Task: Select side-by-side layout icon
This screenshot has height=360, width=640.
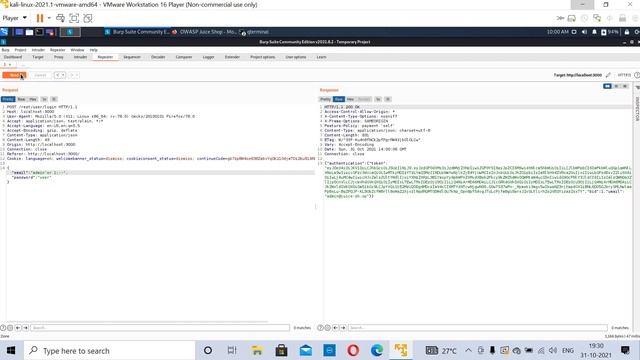Action: pyautogui.click(x=607, y=86)
